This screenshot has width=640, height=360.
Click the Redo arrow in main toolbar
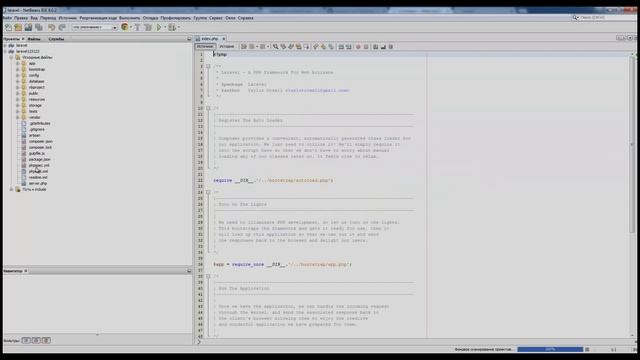(x=62, y=27)
